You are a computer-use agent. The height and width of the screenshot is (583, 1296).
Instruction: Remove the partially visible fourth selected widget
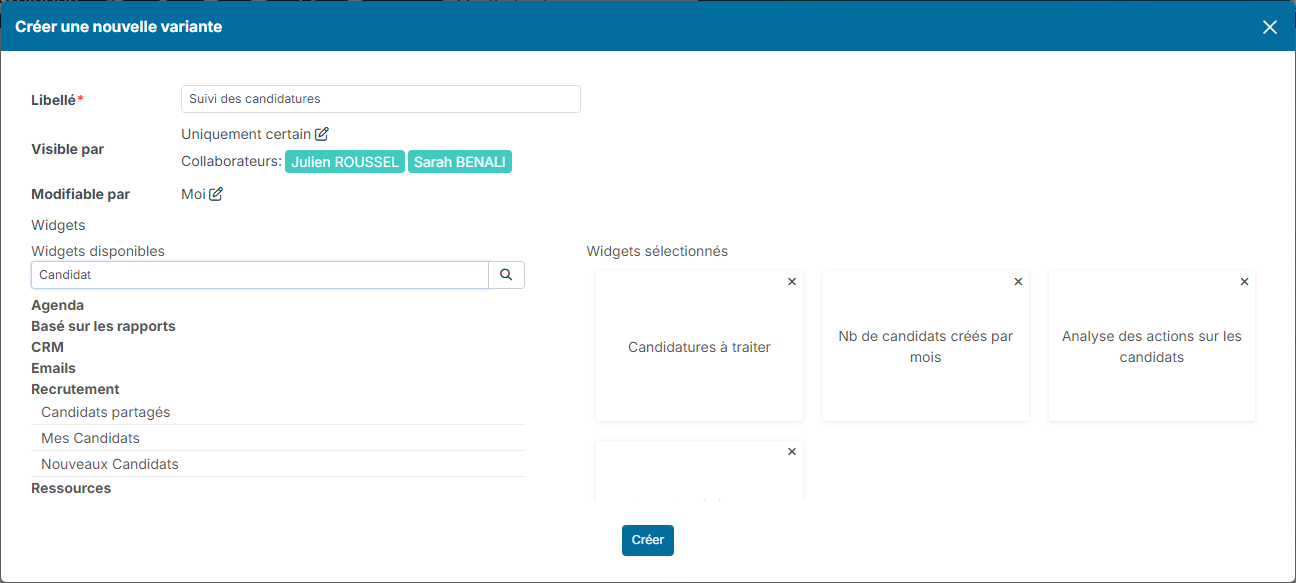(792, 452)
